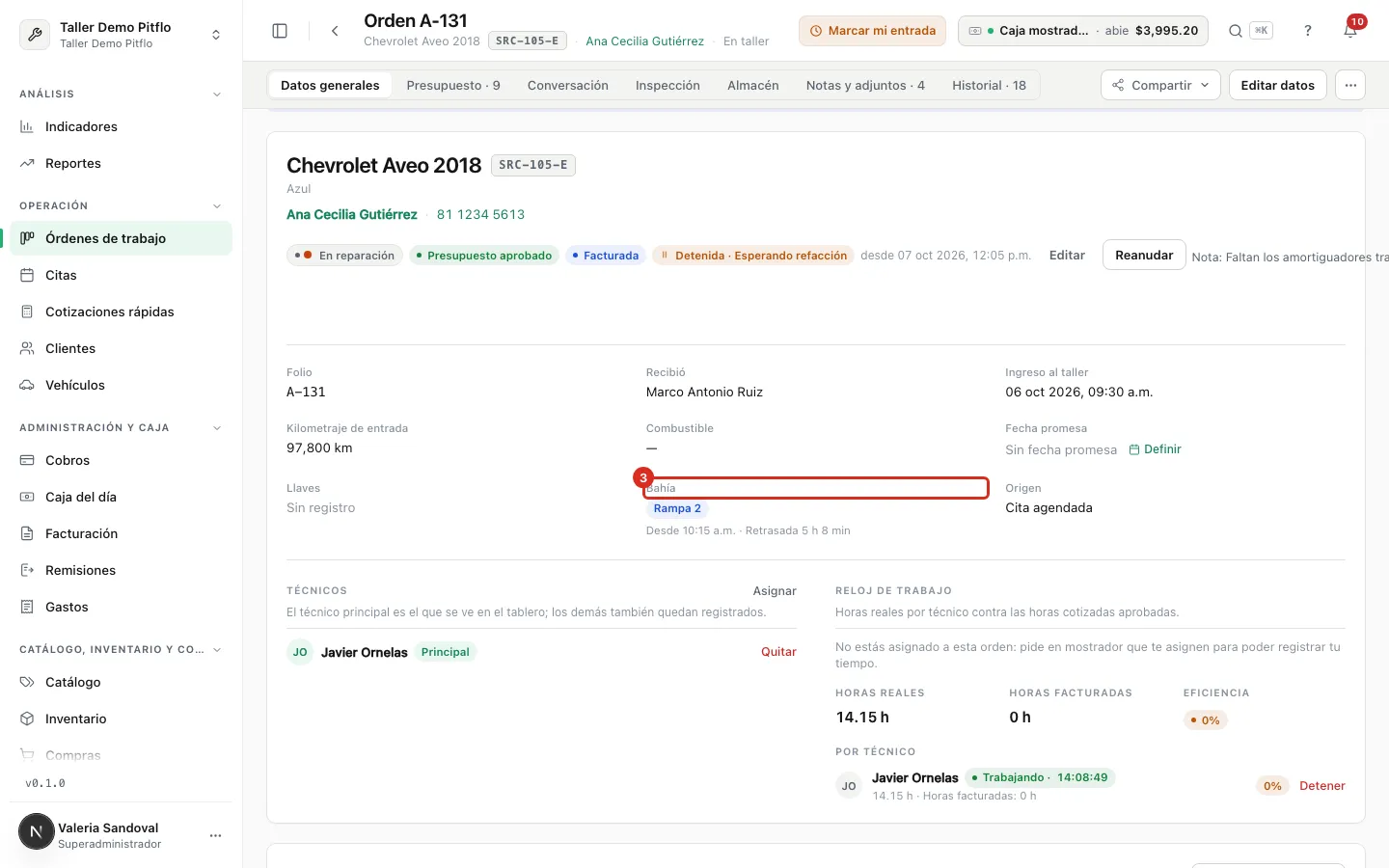Click Reanudar button
Screen dimensions: 1389x868
(1144, 255)
